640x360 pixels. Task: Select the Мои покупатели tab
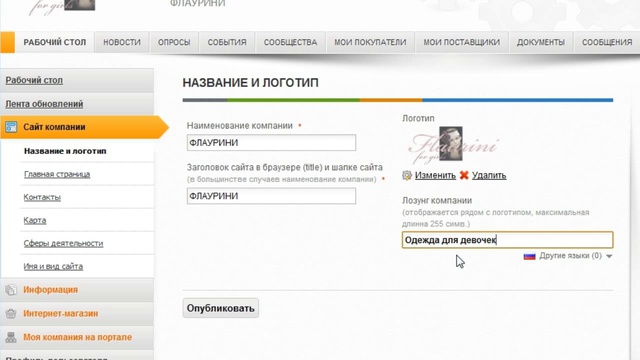tap(370, 42)
